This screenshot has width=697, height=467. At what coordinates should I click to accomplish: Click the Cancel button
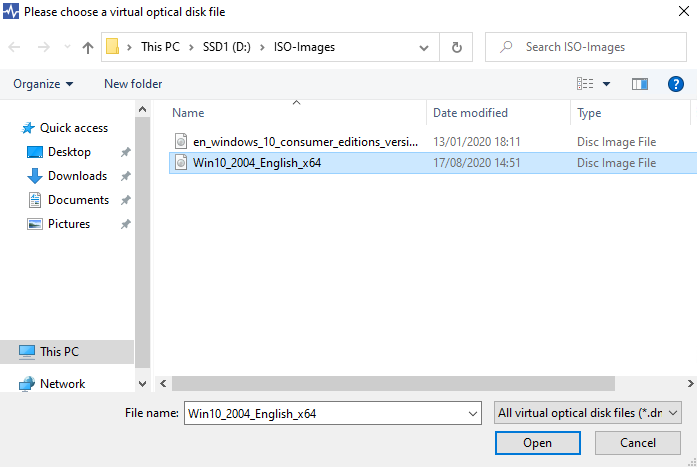pos(638,443)
